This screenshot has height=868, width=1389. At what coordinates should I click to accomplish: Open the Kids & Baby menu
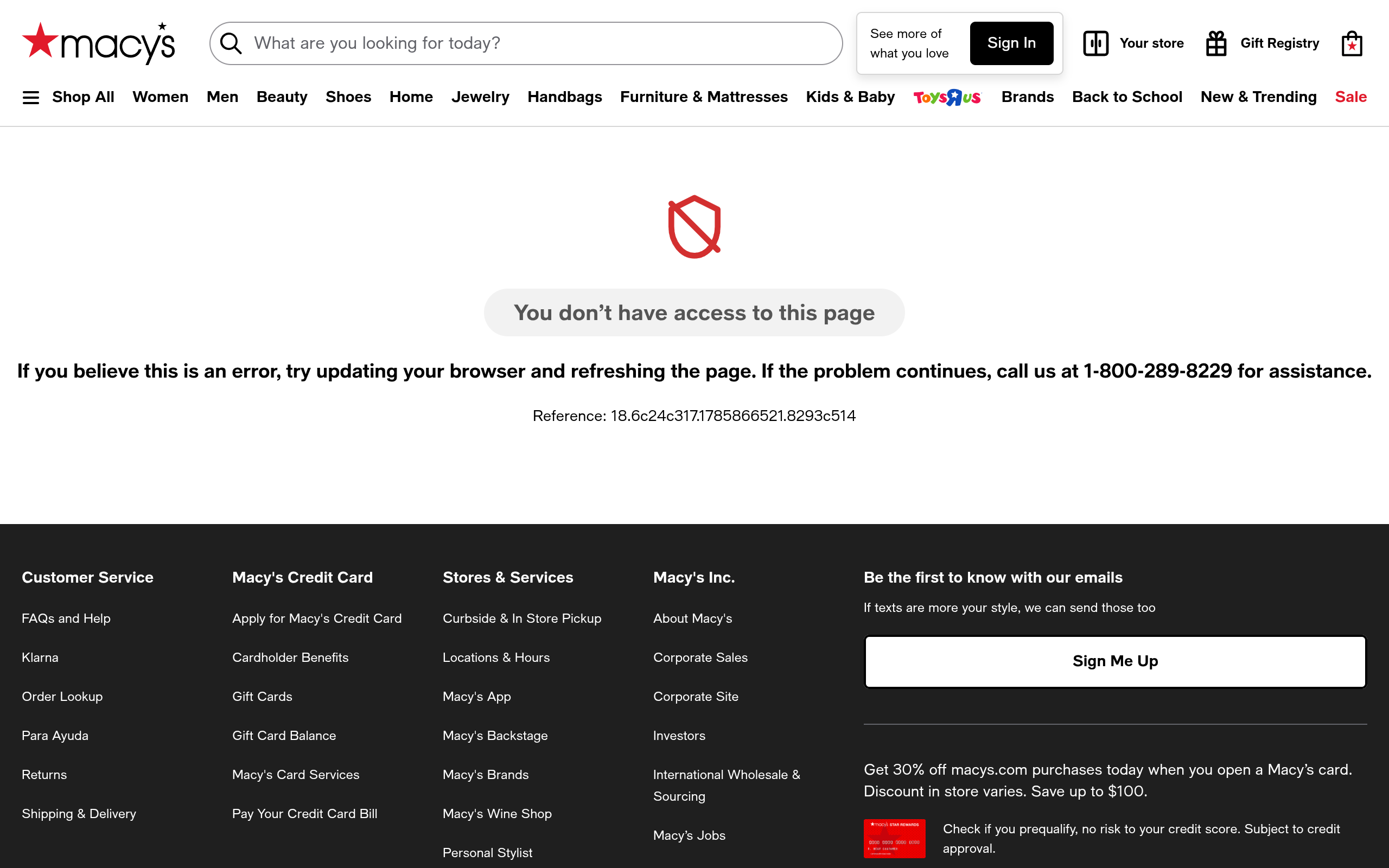point(850,97)
